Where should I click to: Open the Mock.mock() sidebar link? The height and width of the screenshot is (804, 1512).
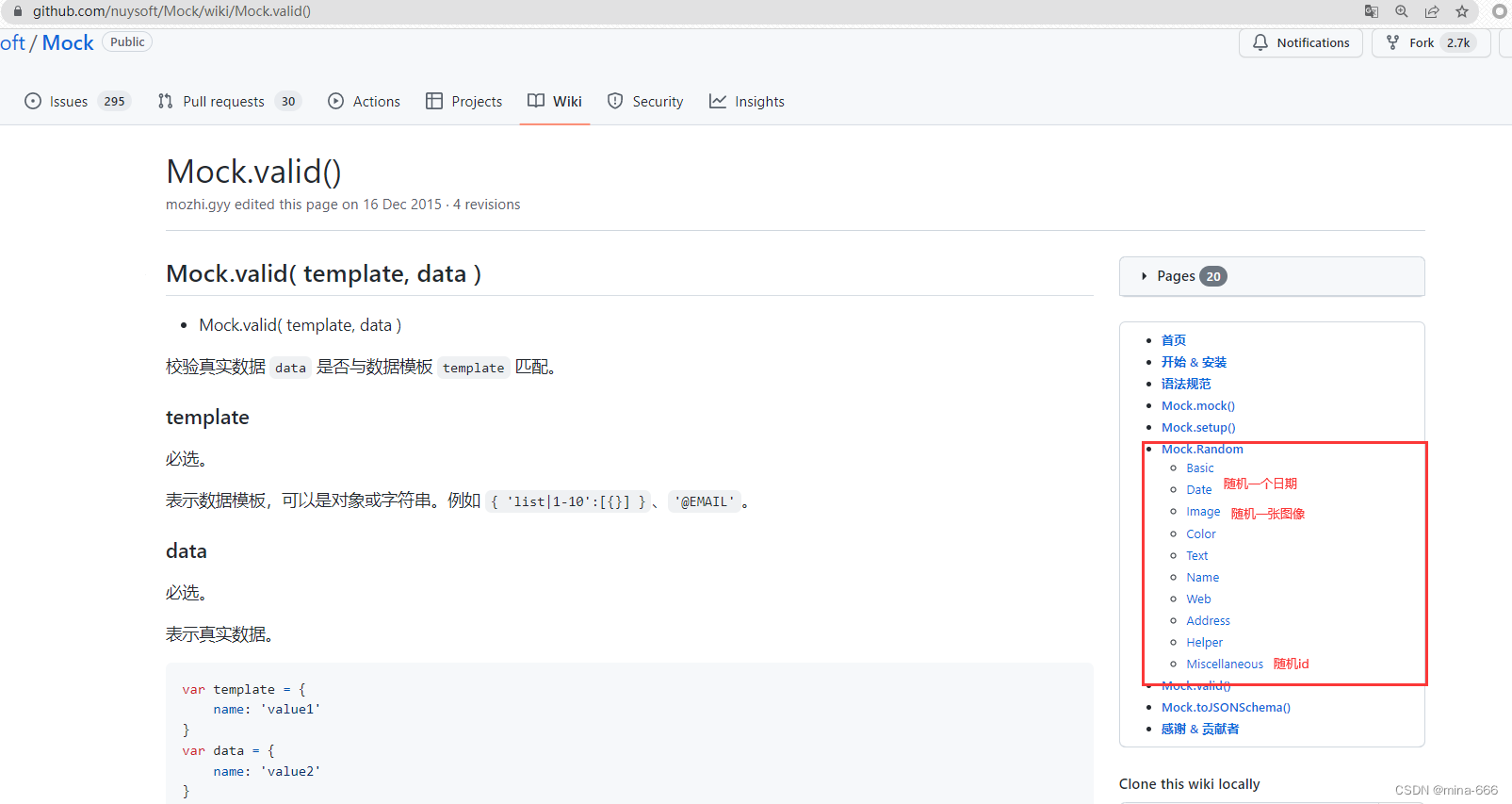(1198, 405)
